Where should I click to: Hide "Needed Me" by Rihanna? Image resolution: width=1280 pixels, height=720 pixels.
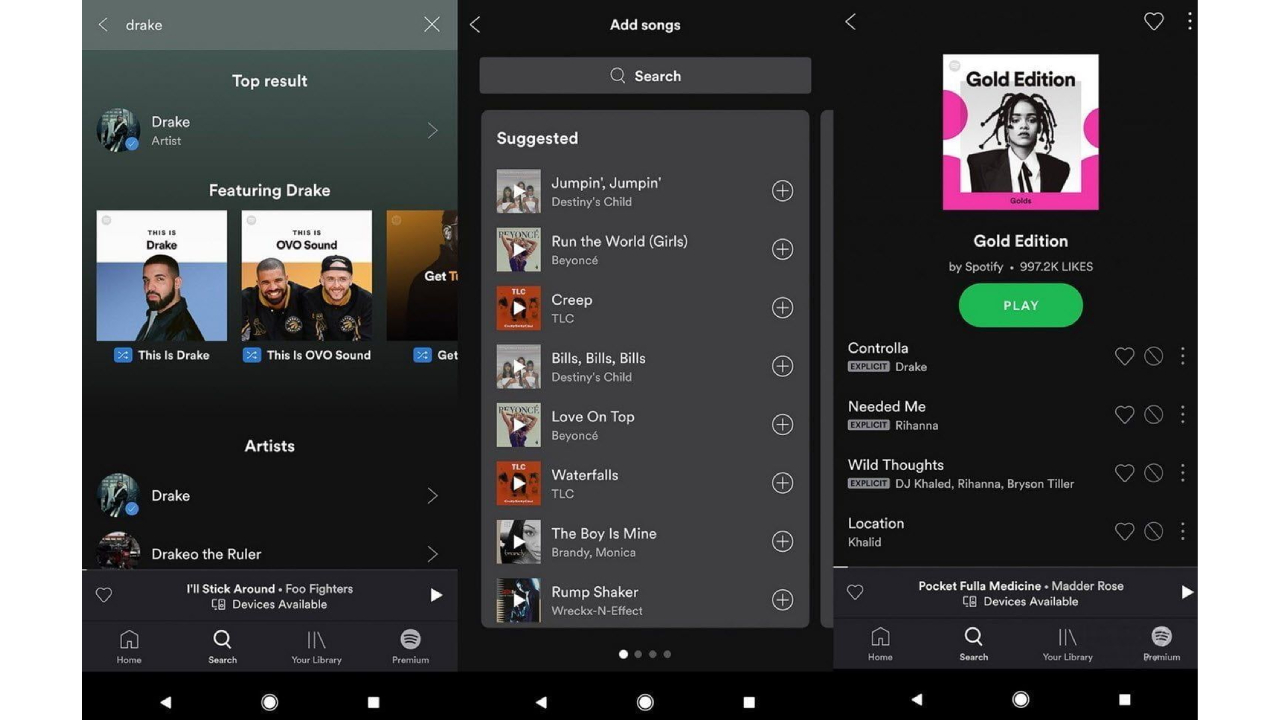coord(1154,414)
